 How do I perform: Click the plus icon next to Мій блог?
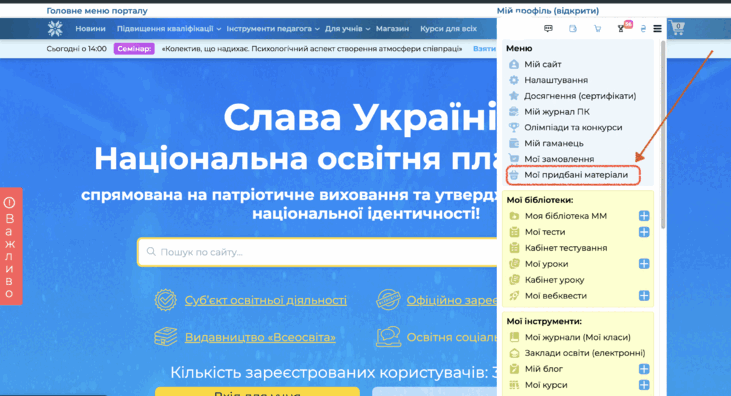pyautogui.click(x=644, y=369)
